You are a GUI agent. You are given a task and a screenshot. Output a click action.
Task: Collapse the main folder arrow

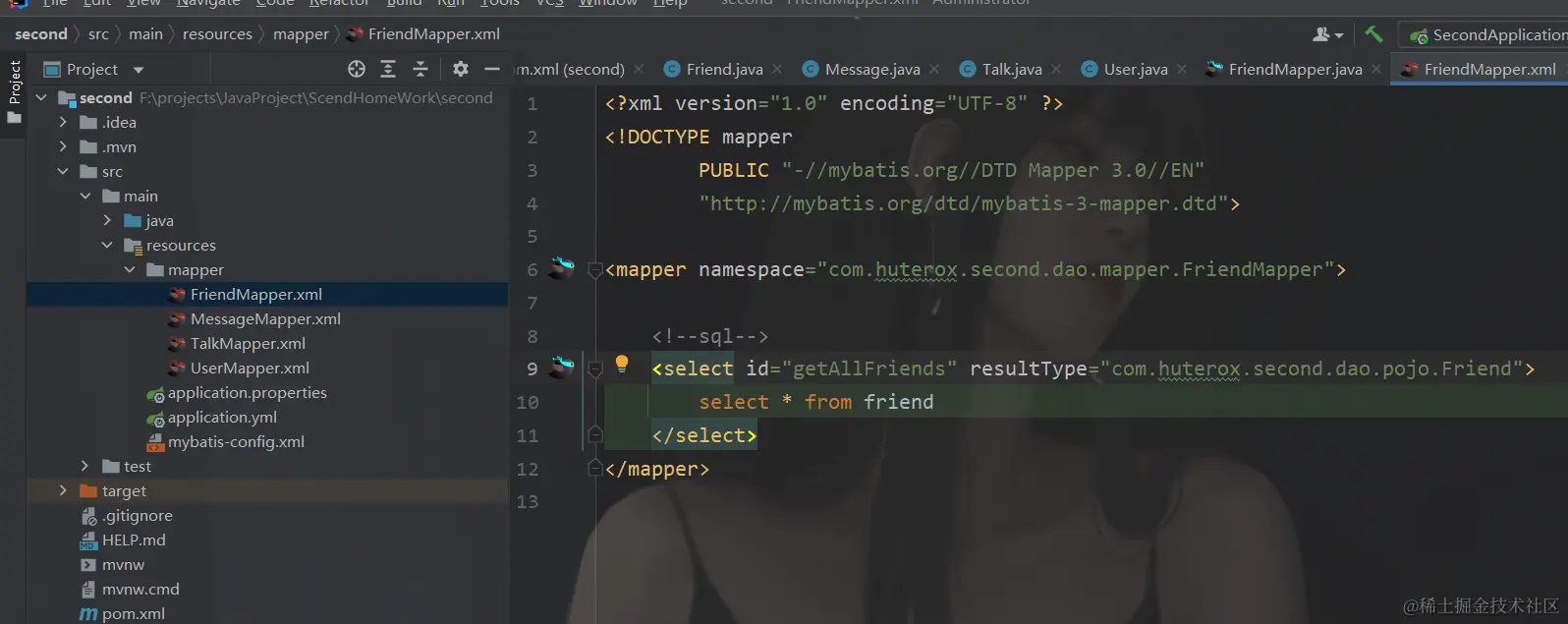[x=85, y=196]
